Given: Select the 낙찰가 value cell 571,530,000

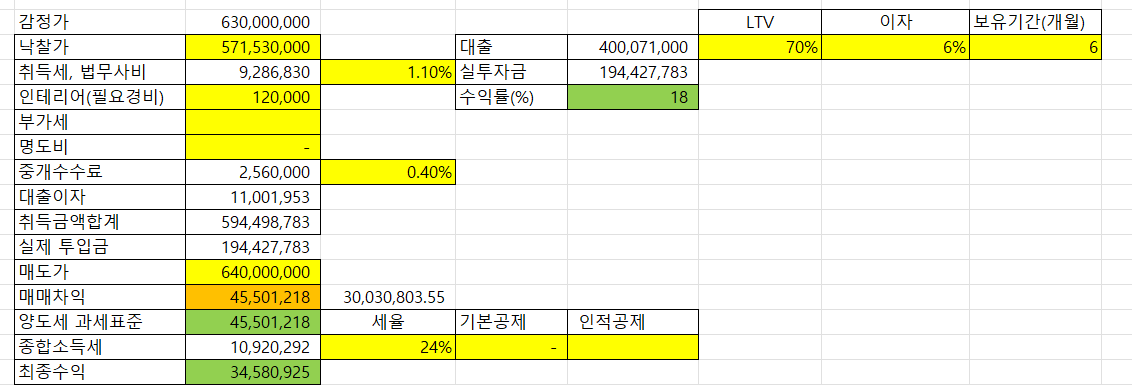Looking at the screenshot, I should (253, 48).
